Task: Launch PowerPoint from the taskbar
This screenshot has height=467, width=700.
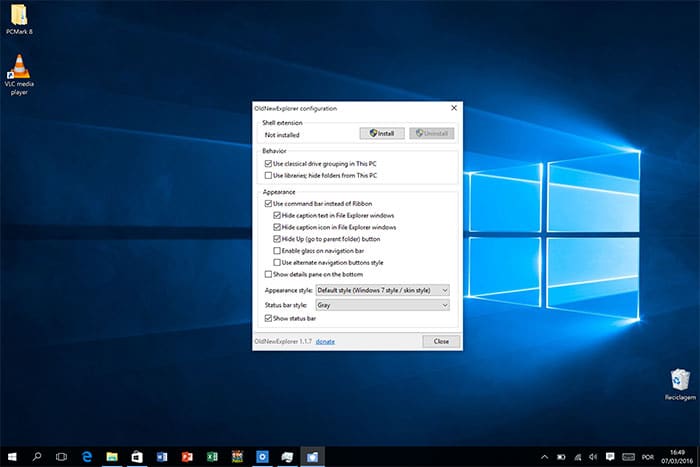Action: click(x=187, y=456)
